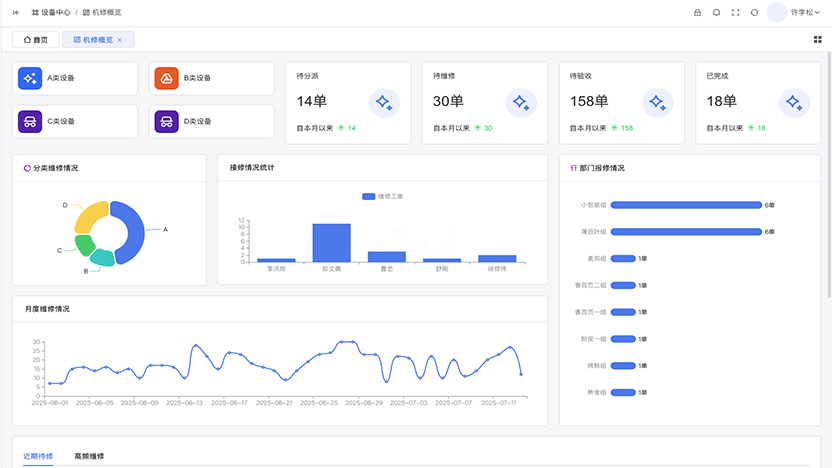Select the 近期待修 tab
The width and height of the screenshot is (832, 468).
[x=38, y=456]
